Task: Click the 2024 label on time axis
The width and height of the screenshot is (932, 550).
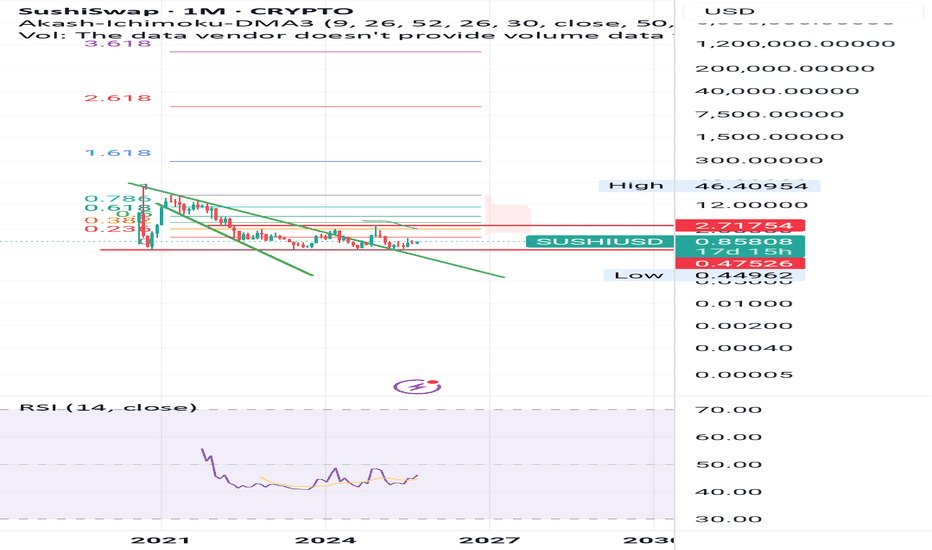Action: pos(325,540)
